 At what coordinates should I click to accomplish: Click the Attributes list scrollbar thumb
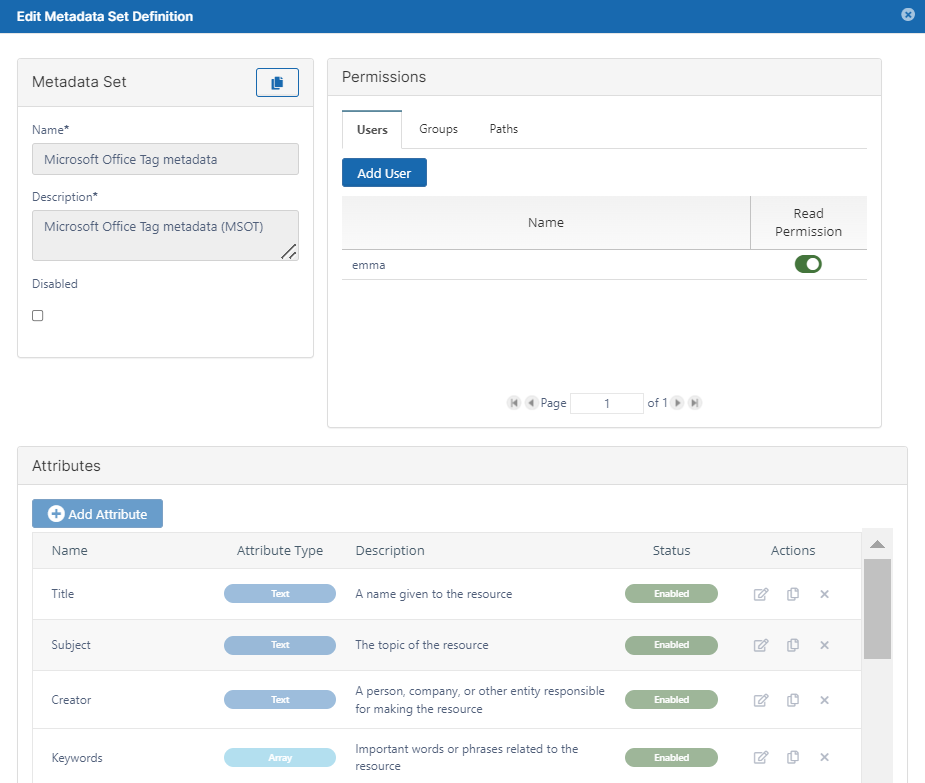click(877, 608)
